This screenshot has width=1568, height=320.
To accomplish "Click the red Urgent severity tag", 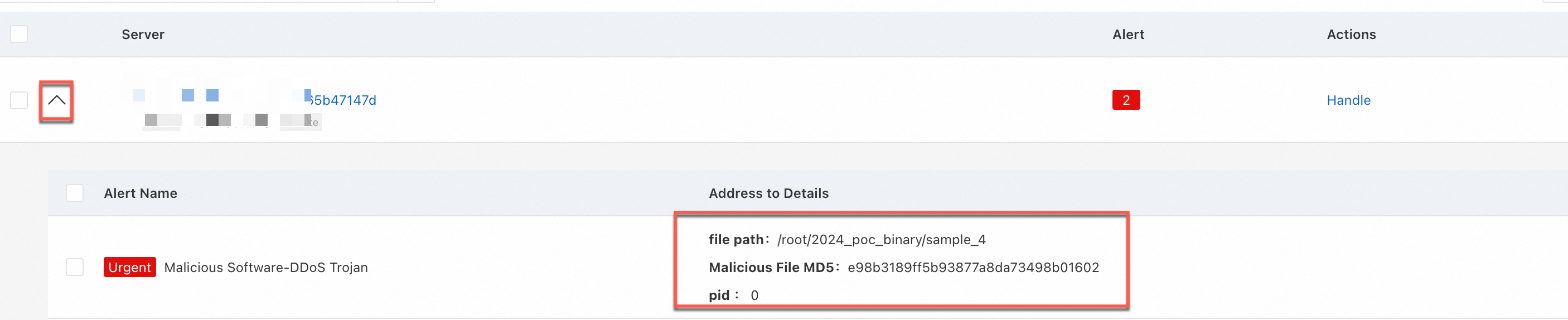I will 130,267.
